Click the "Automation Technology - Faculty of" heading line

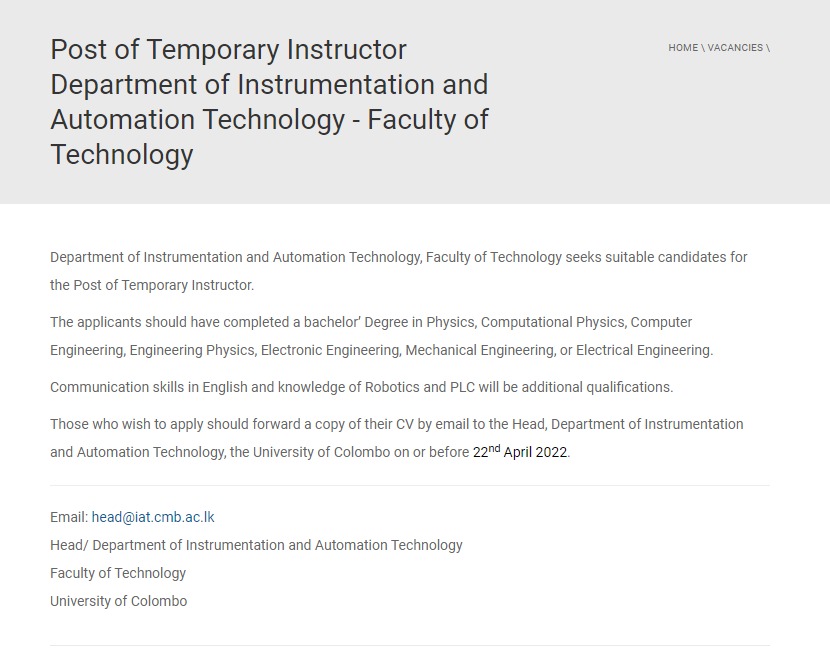pos(269,120)
